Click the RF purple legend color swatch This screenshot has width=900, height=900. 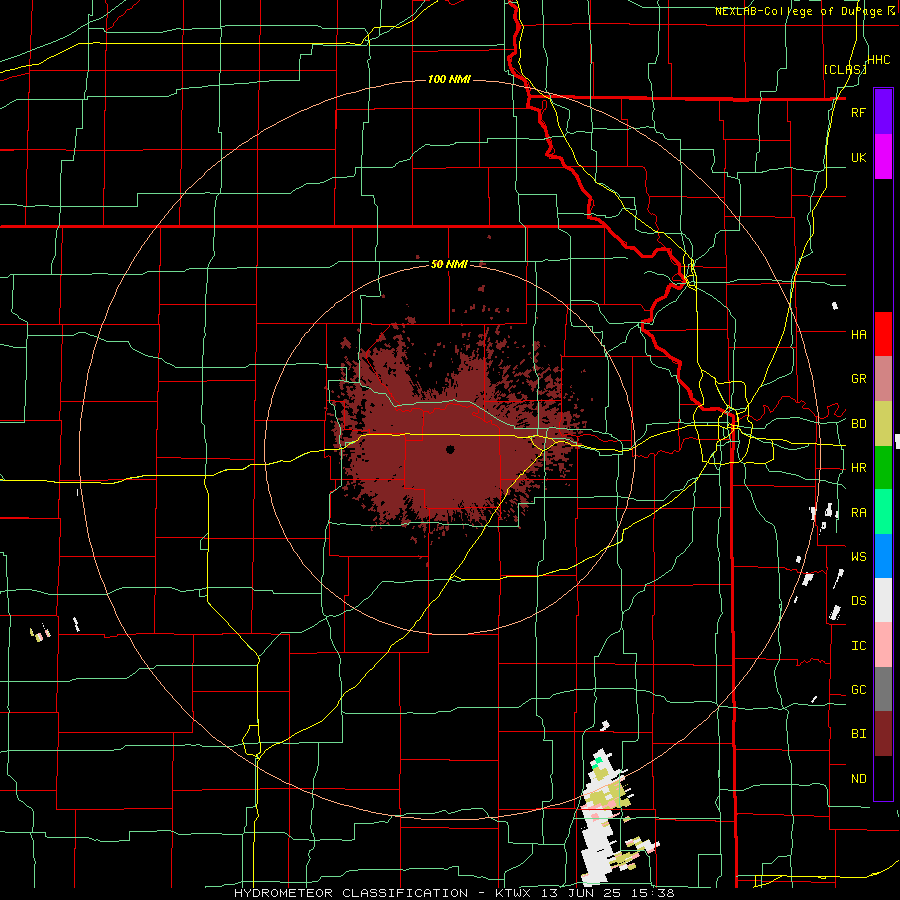(883, 112)
